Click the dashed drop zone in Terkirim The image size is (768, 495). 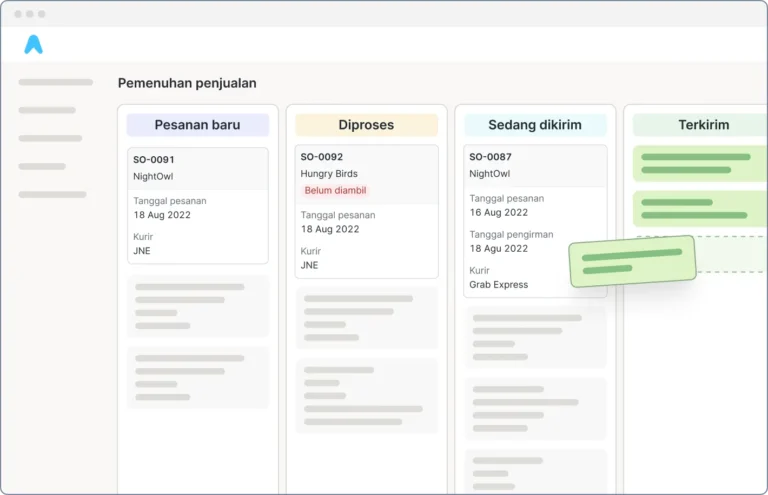730,254
